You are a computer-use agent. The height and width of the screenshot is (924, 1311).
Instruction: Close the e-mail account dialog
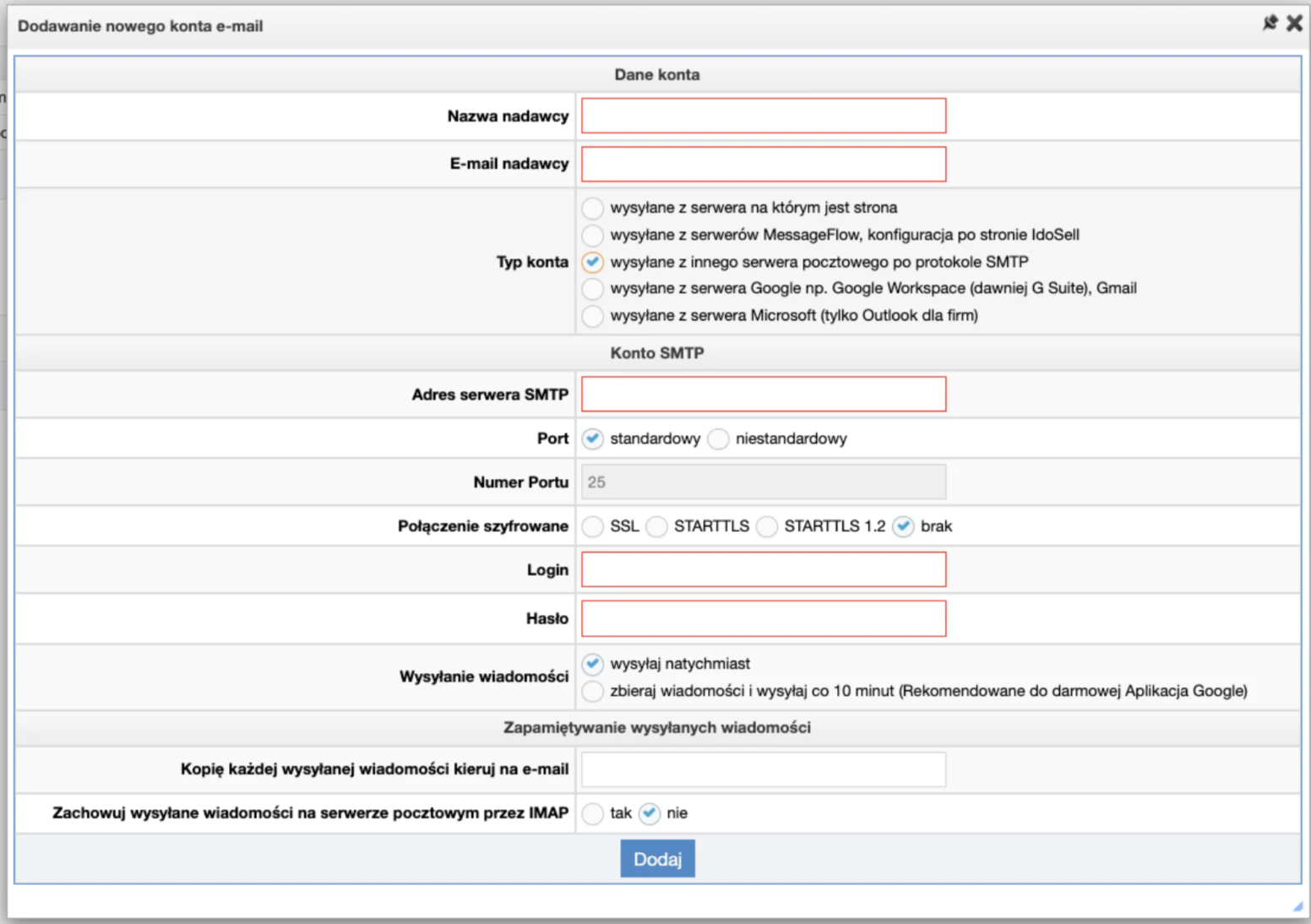(x=1294, y=24)
